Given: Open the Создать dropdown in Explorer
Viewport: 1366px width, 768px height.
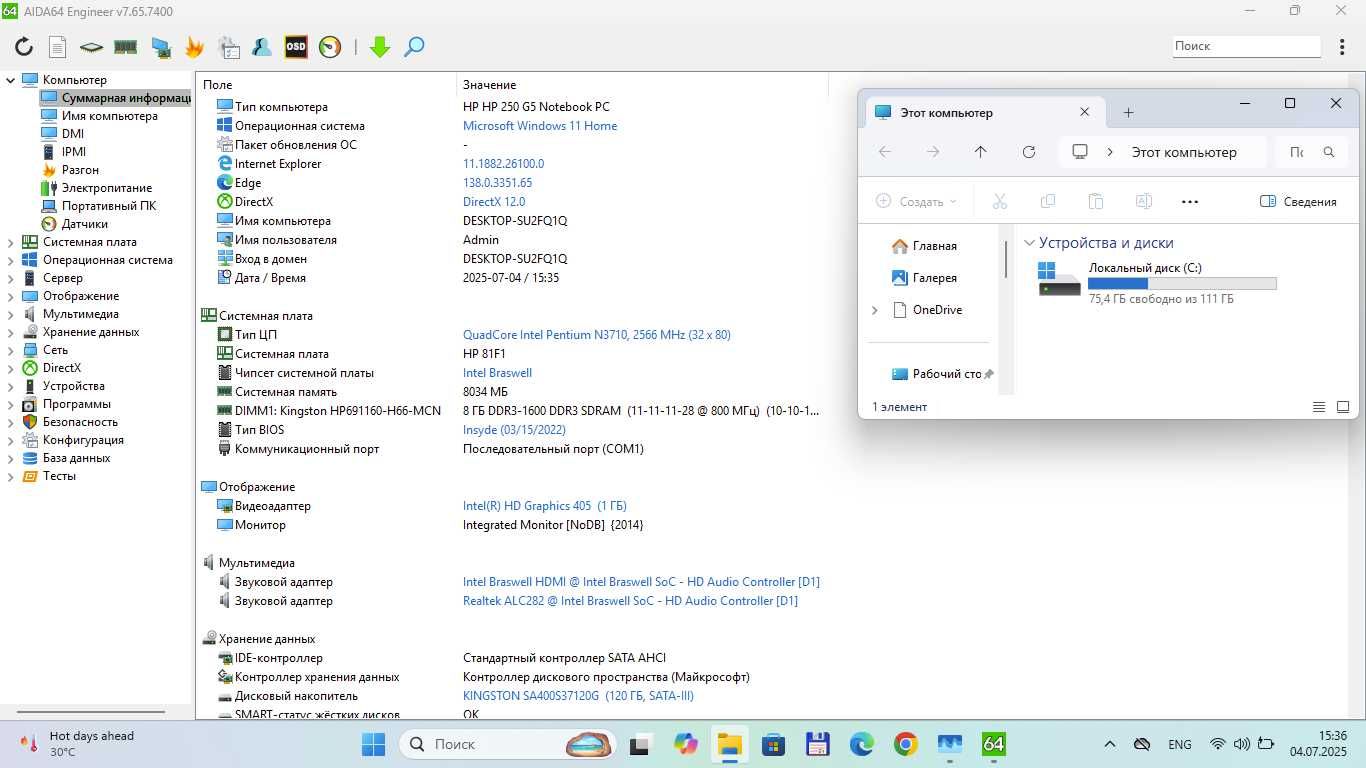Looking at the screenshot, I should tap(917, 201).
